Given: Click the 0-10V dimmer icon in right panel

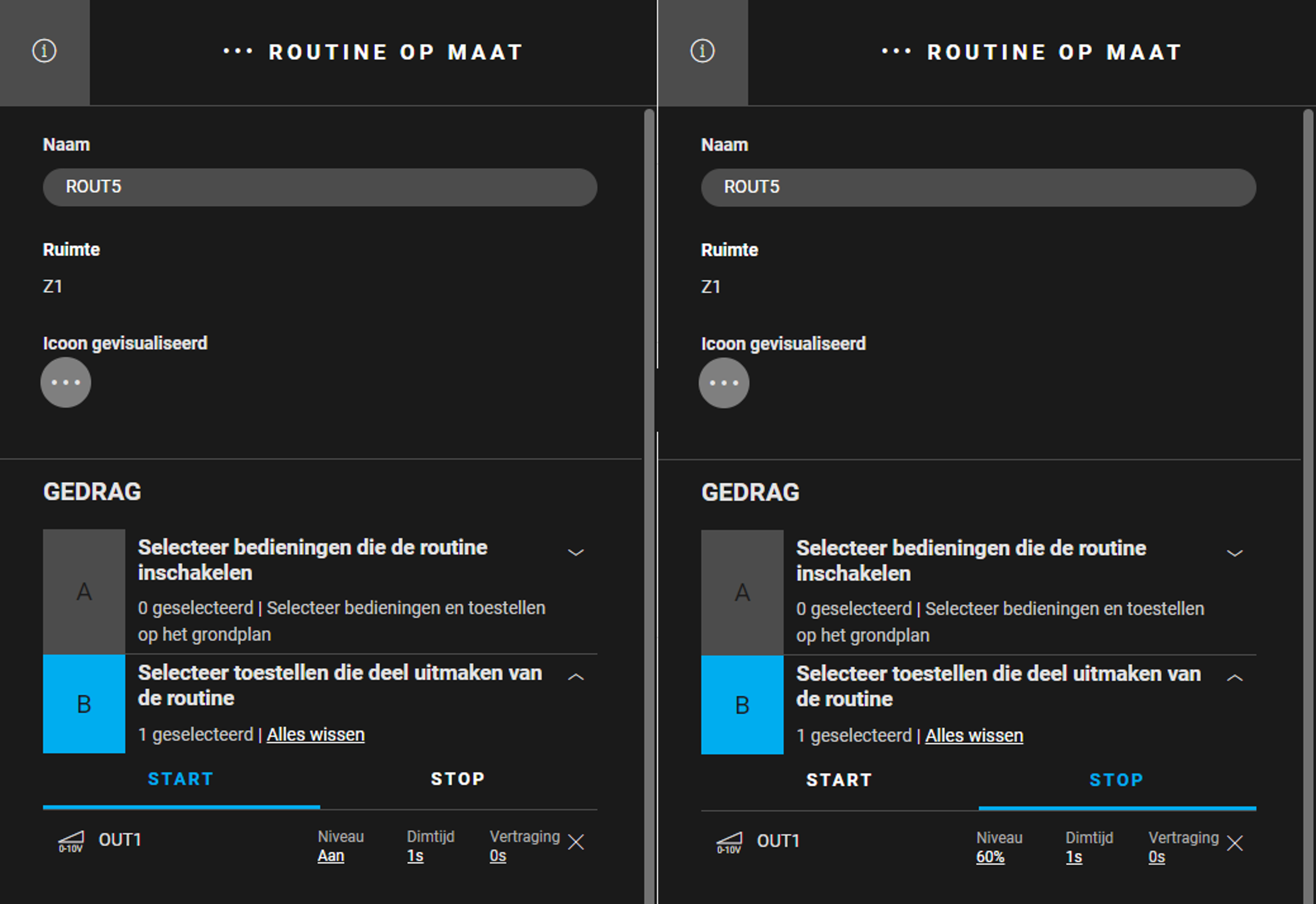Looking at the screenshot, I should click(x=729, y=842).
